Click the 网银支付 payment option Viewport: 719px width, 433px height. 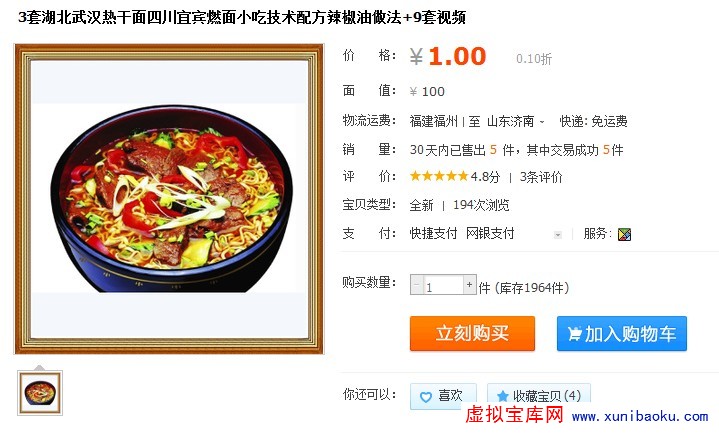pos(490,233)
